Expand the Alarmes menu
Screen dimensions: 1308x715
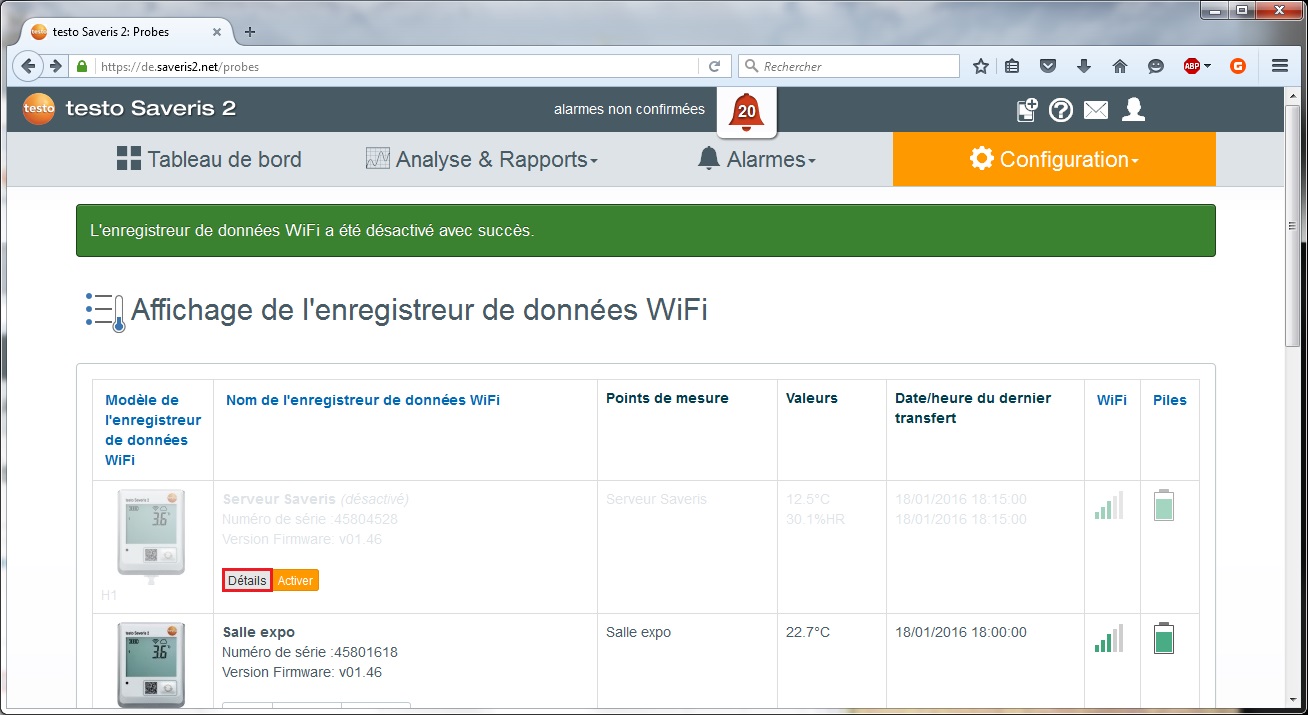click(x=756, y=159)
